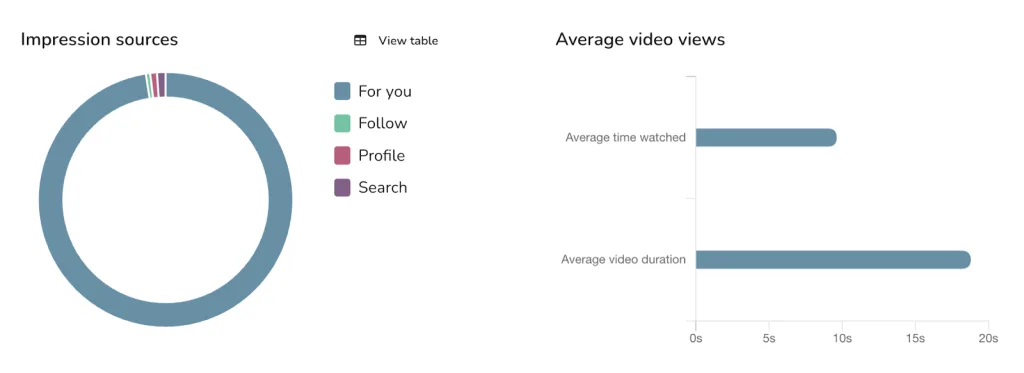Toggle the Follow legend green swatch

click(x=342, y=123)
